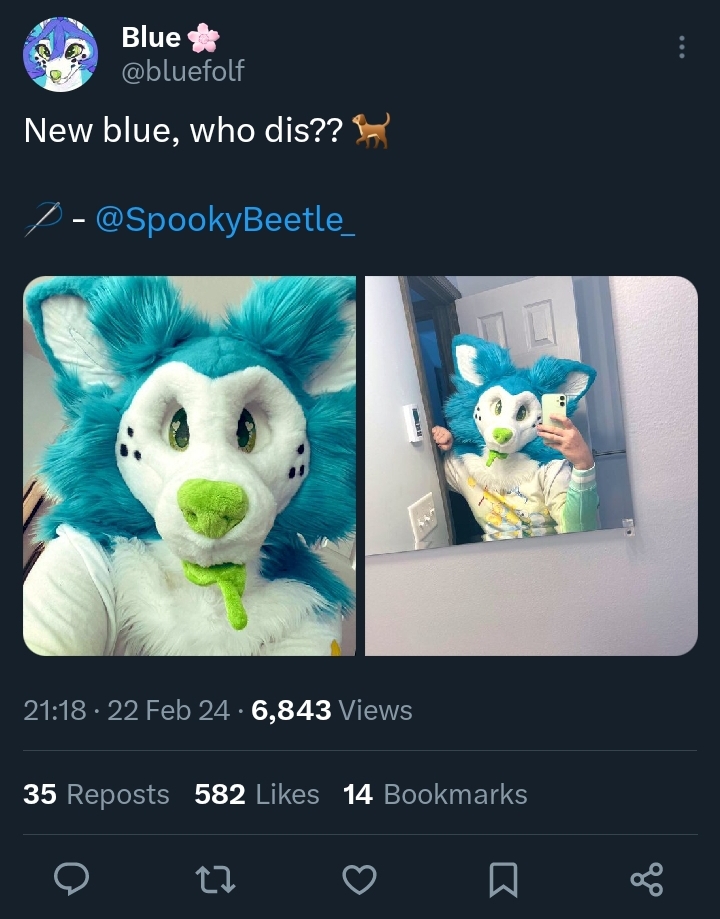Bookmark the post with the bookmark icon
This screenshot has height=919, width=720.
pos(503,879)
